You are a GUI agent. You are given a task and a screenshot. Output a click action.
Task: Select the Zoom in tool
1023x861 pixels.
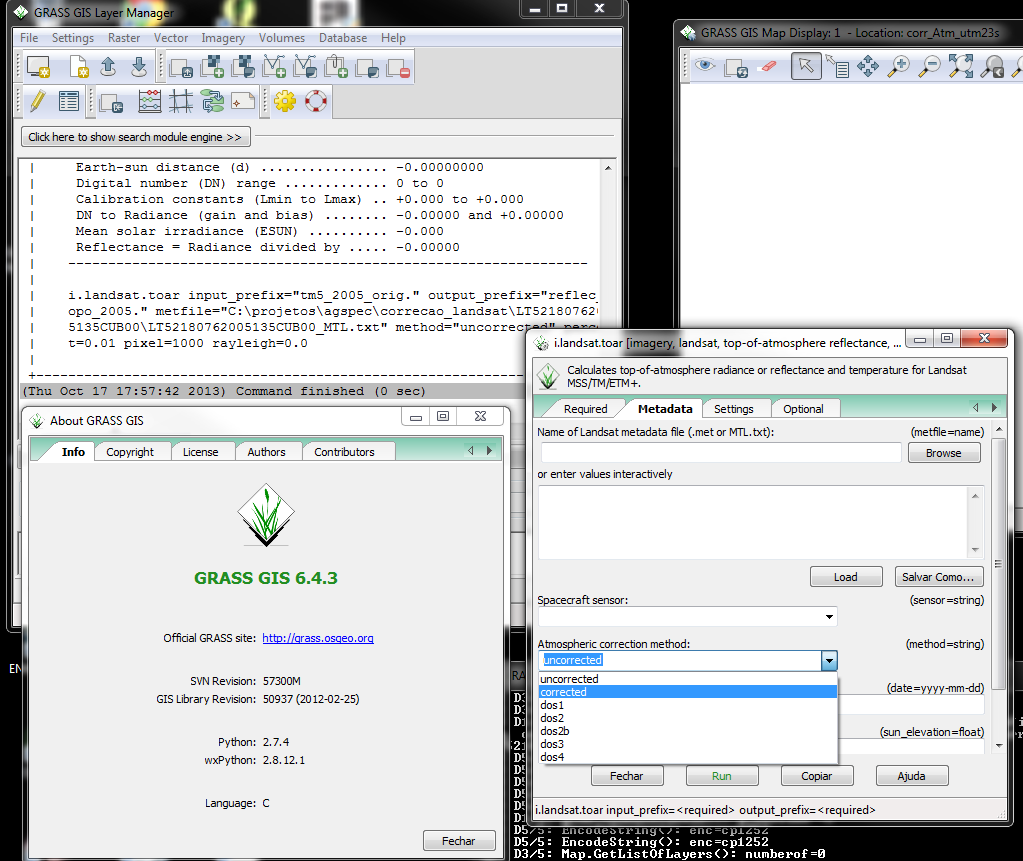click(899, 66)
